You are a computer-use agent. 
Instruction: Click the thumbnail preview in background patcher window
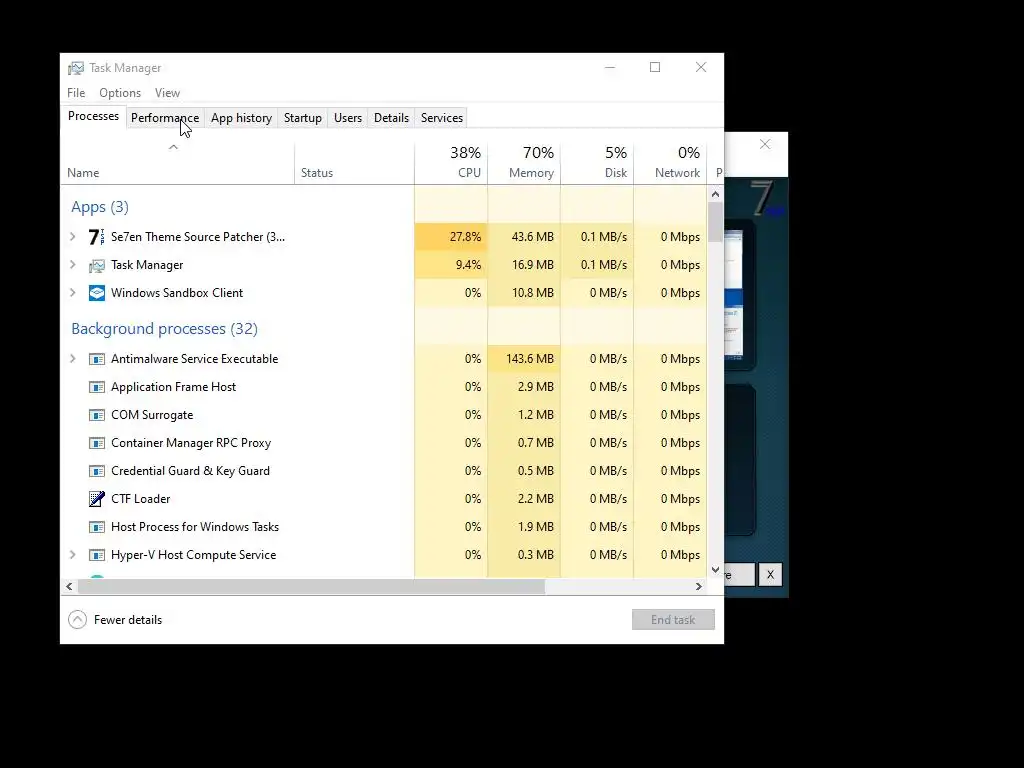(x=733, y=294)
